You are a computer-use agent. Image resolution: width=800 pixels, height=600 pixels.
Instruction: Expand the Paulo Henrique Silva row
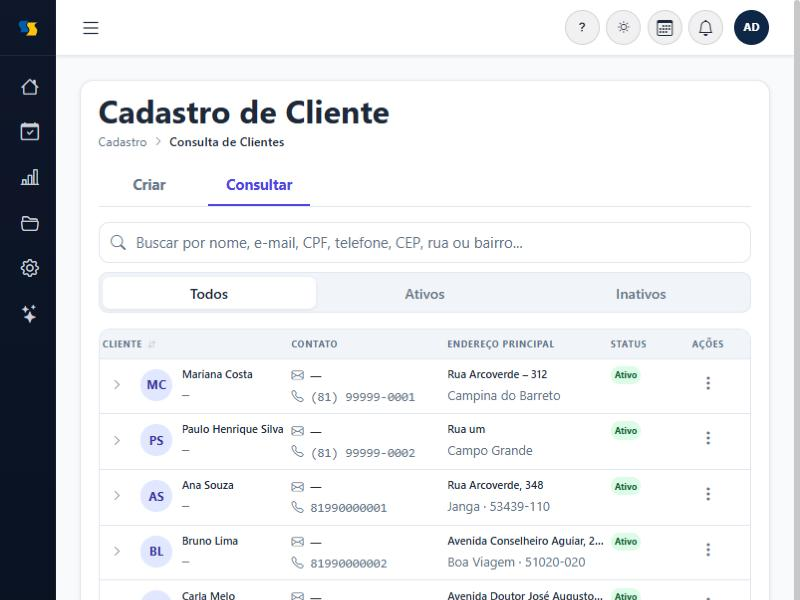(x=117, y=440)
